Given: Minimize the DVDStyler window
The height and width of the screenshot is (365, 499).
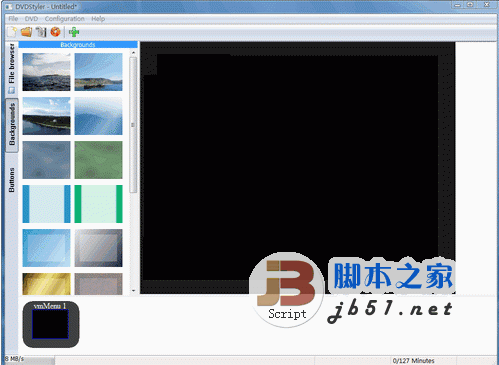Looking at the screenshot, I should coord(457,5).
